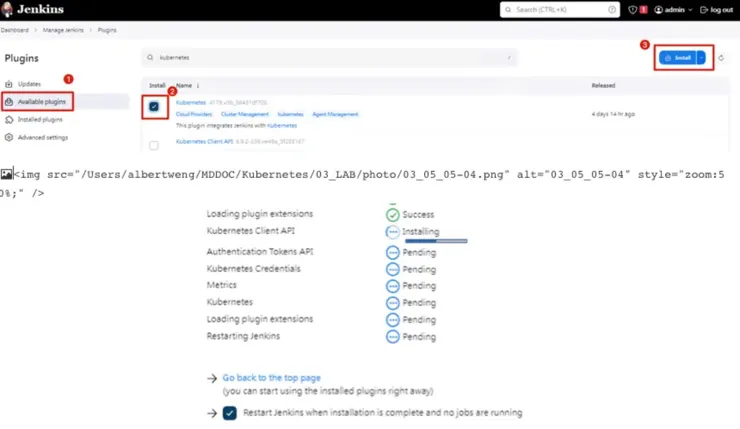Click the Available plugins sidebar icon
This screenshot has height=429, width=740.
pyautogui.click(x=8, y=102)
